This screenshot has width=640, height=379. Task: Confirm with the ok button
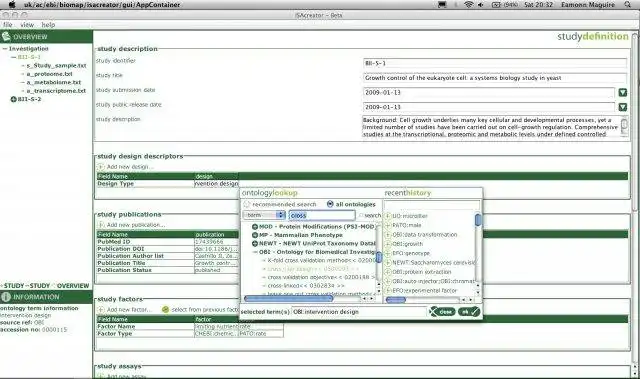pyautogui.click(x=469, y=312)
